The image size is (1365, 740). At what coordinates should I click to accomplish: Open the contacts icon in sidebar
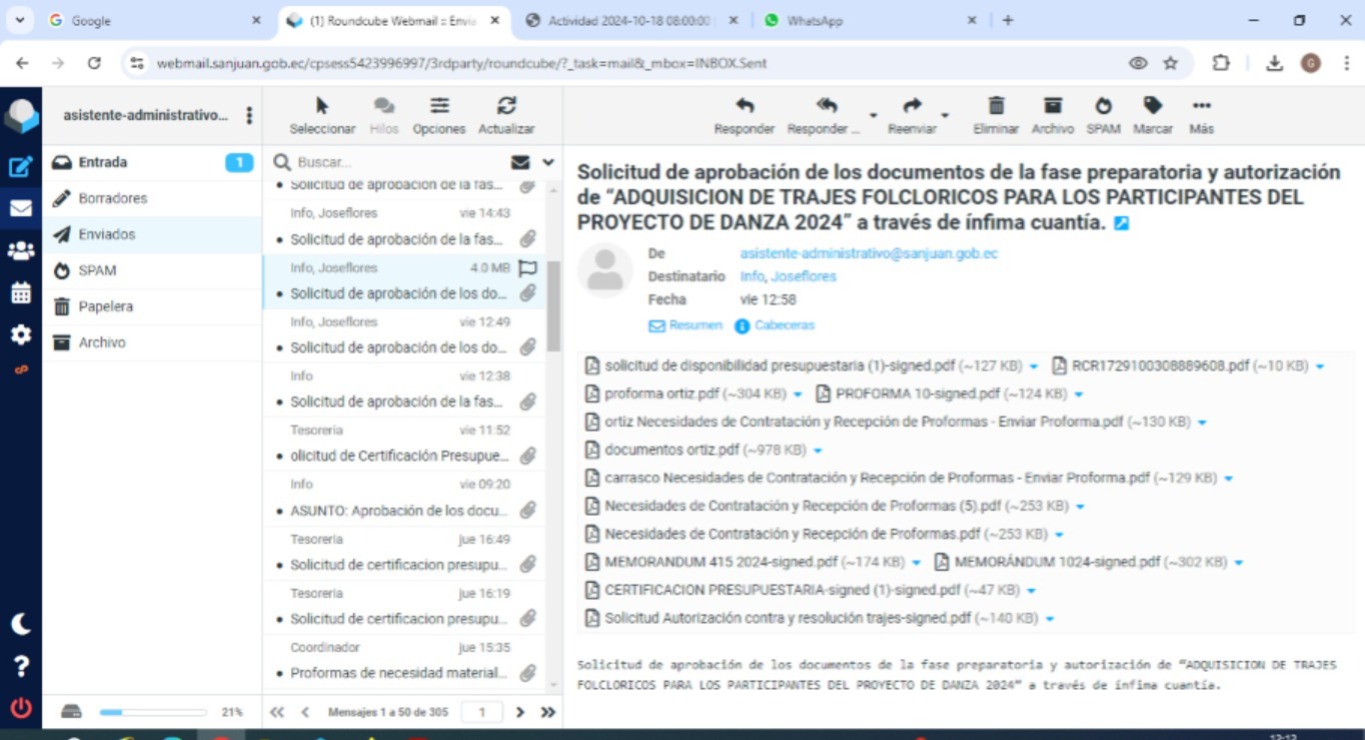21,251
